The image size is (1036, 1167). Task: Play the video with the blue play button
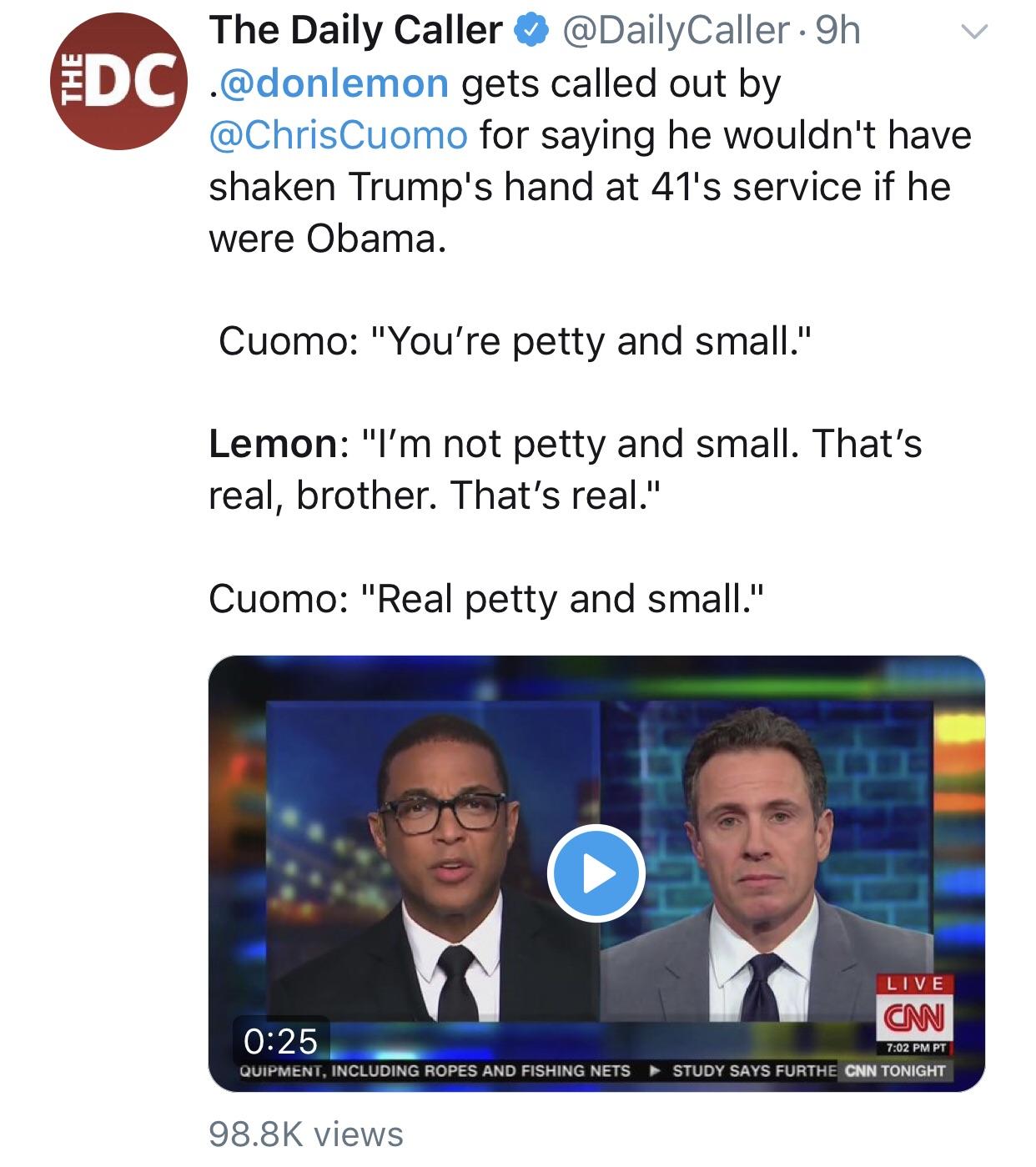[596, 873]
